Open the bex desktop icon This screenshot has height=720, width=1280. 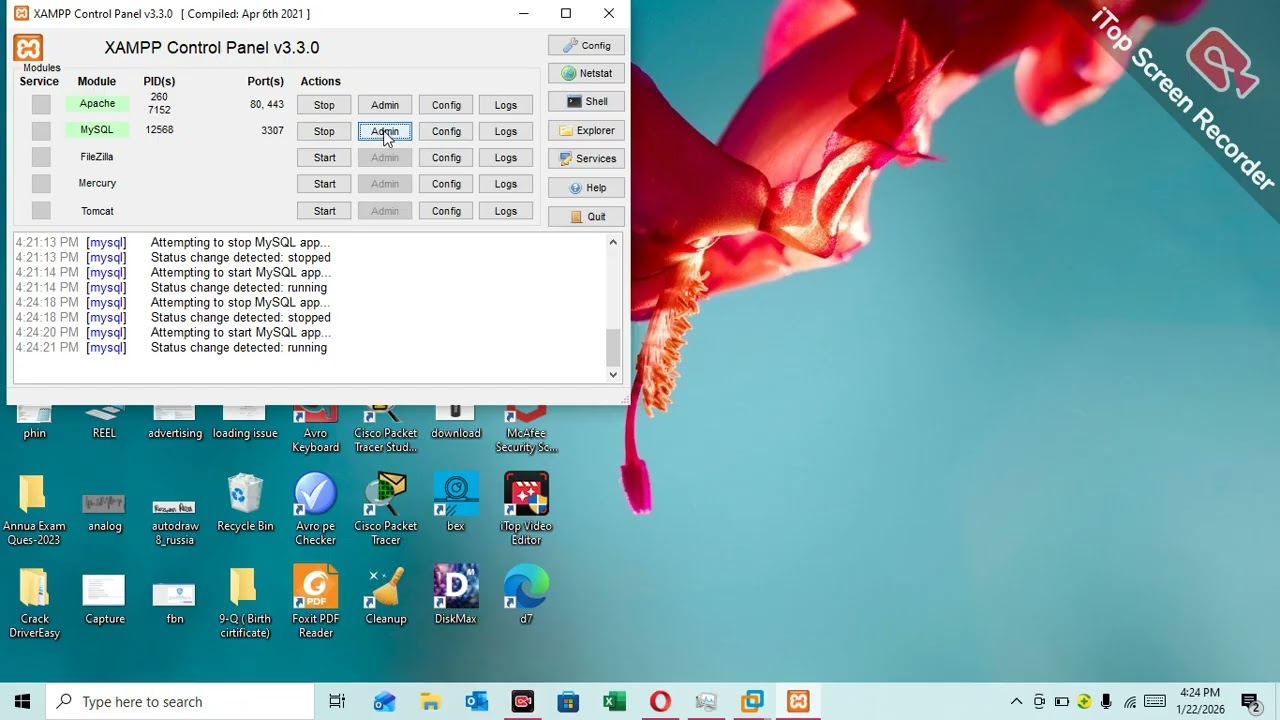click(456, 503)
